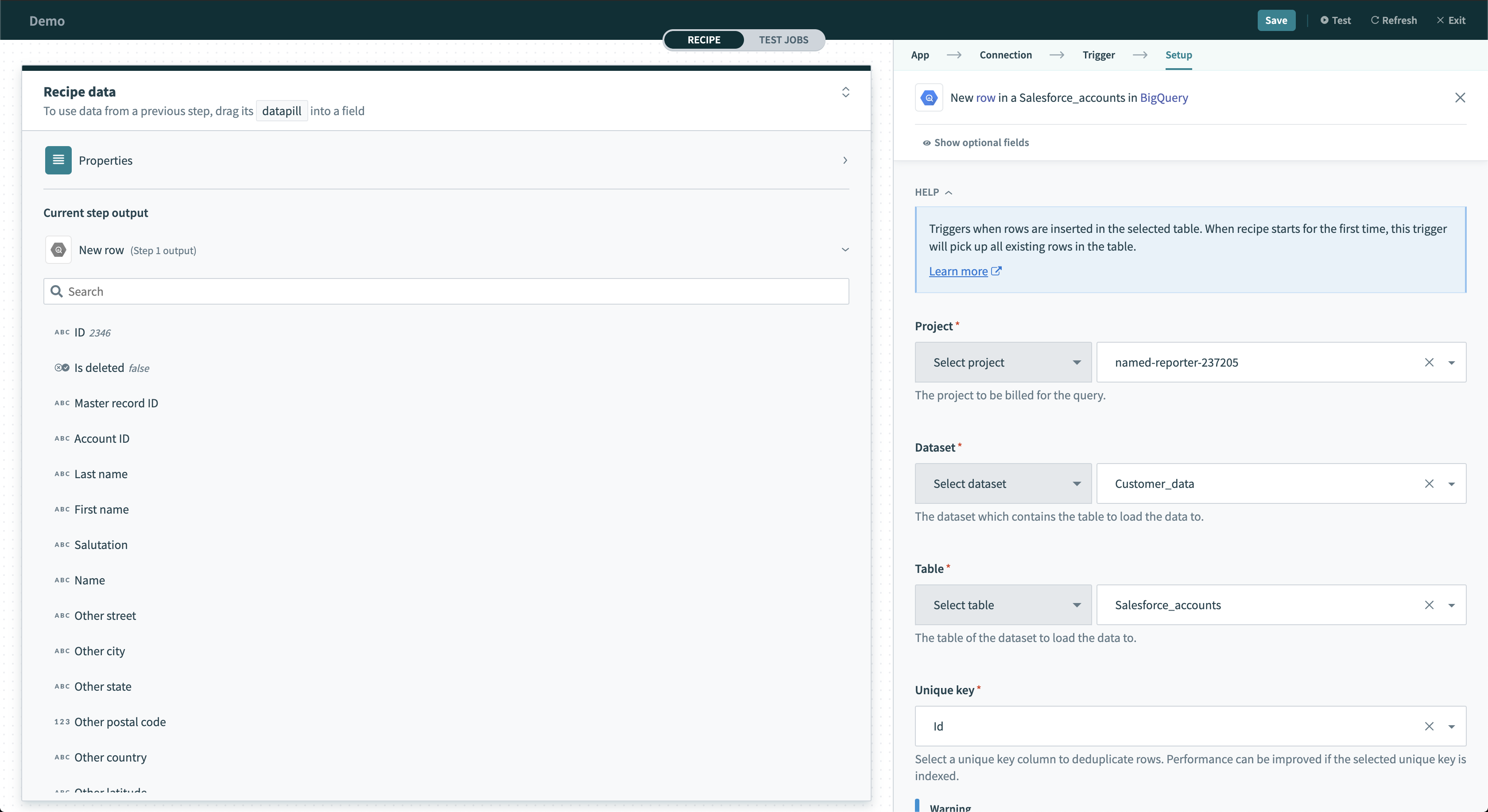Open the Select table mode dropdown

tap(1003, 605)
